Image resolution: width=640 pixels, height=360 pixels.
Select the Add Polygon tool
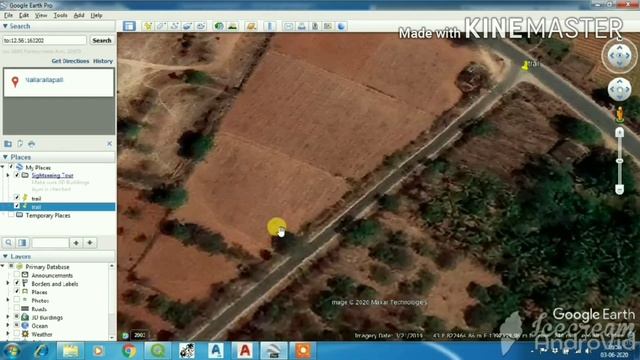click(x=161, y=26)
